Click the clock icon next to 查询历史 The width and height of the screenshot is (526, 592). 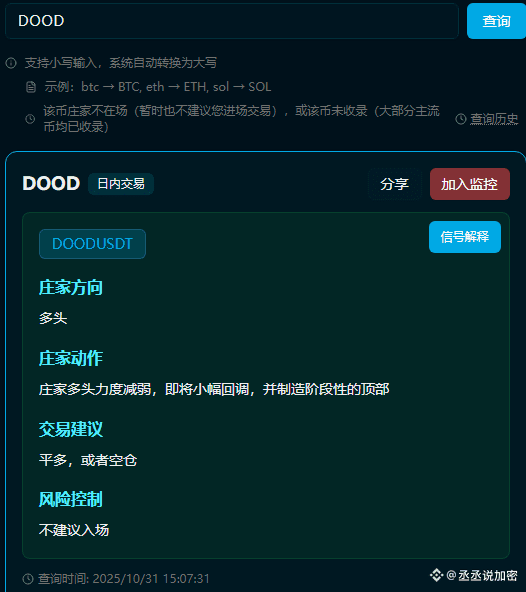point(461,119)
